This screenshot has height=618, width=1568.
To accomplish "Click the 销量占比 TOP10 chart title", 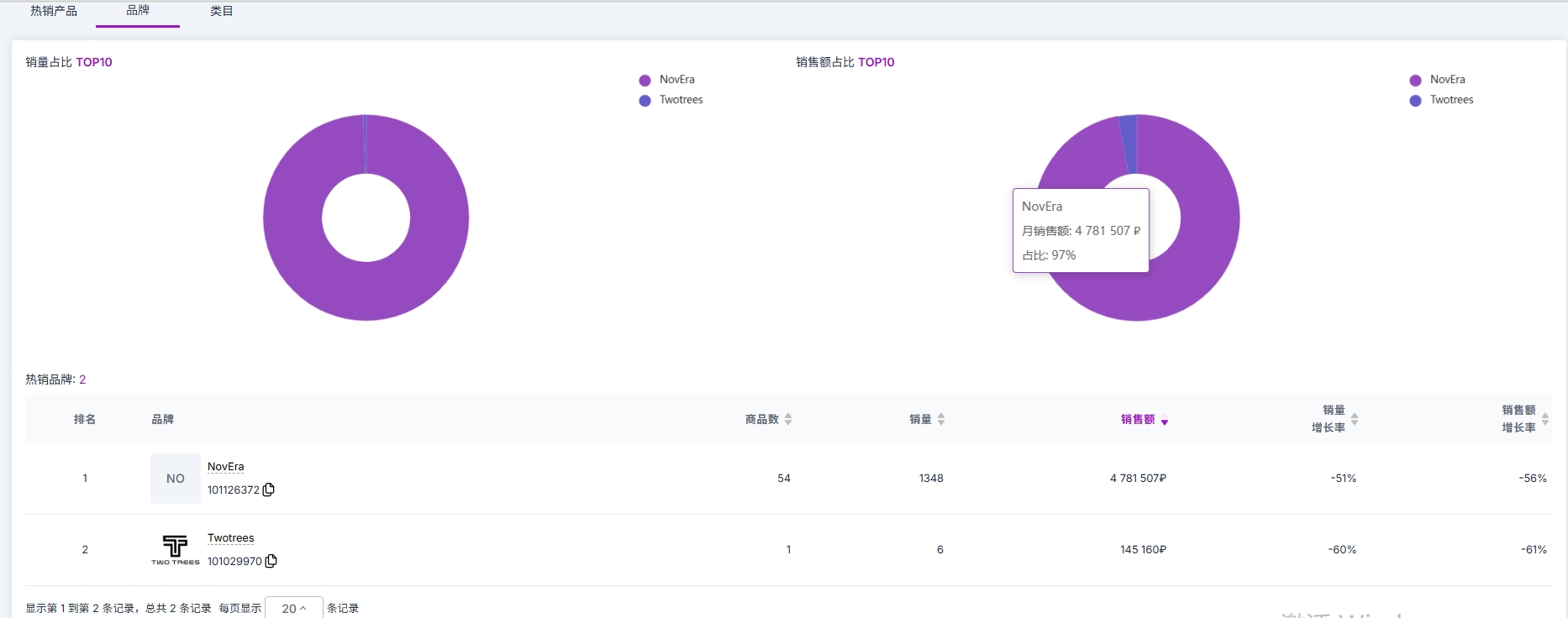I will (x=69, y=62).
